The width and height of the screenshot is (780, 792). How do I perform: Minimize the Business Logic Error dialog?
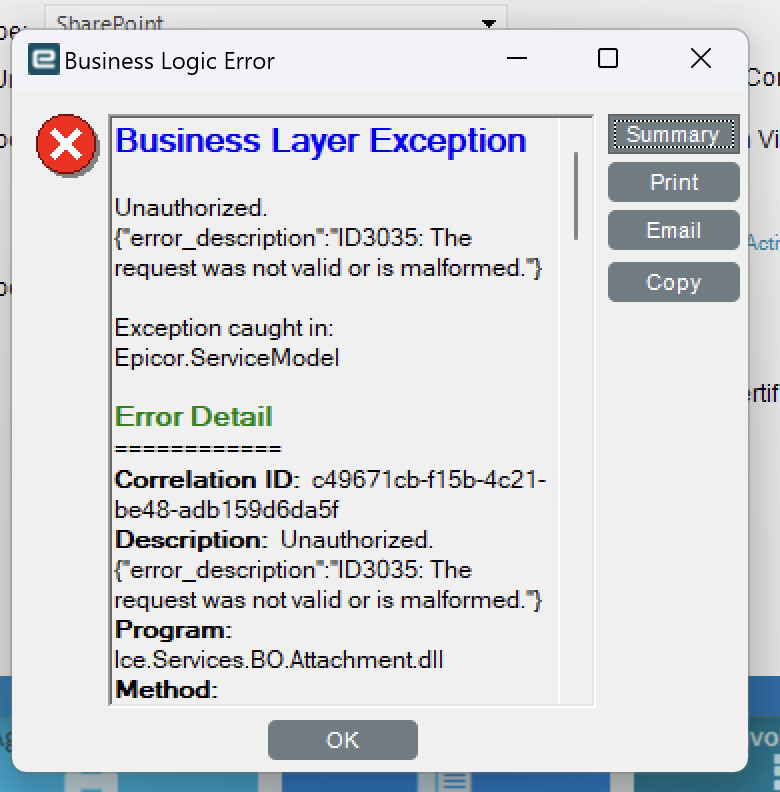(x=516, y=59)
